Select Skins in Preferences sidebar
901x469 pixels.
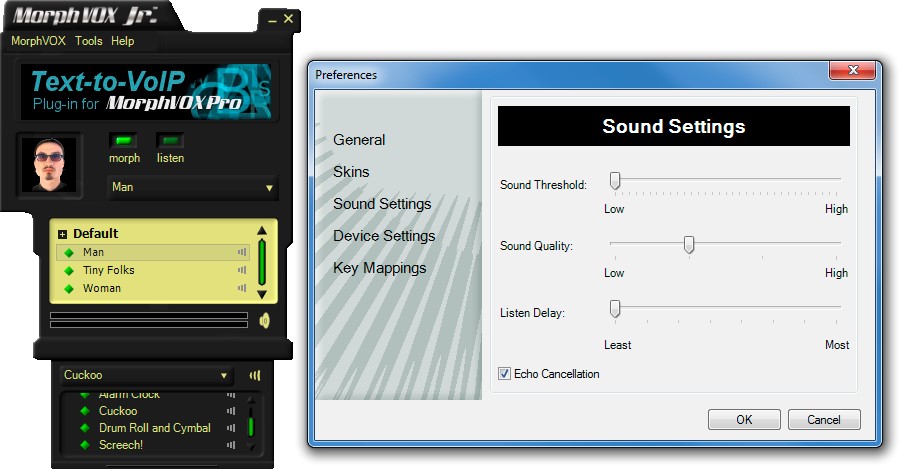coord(351,172)
